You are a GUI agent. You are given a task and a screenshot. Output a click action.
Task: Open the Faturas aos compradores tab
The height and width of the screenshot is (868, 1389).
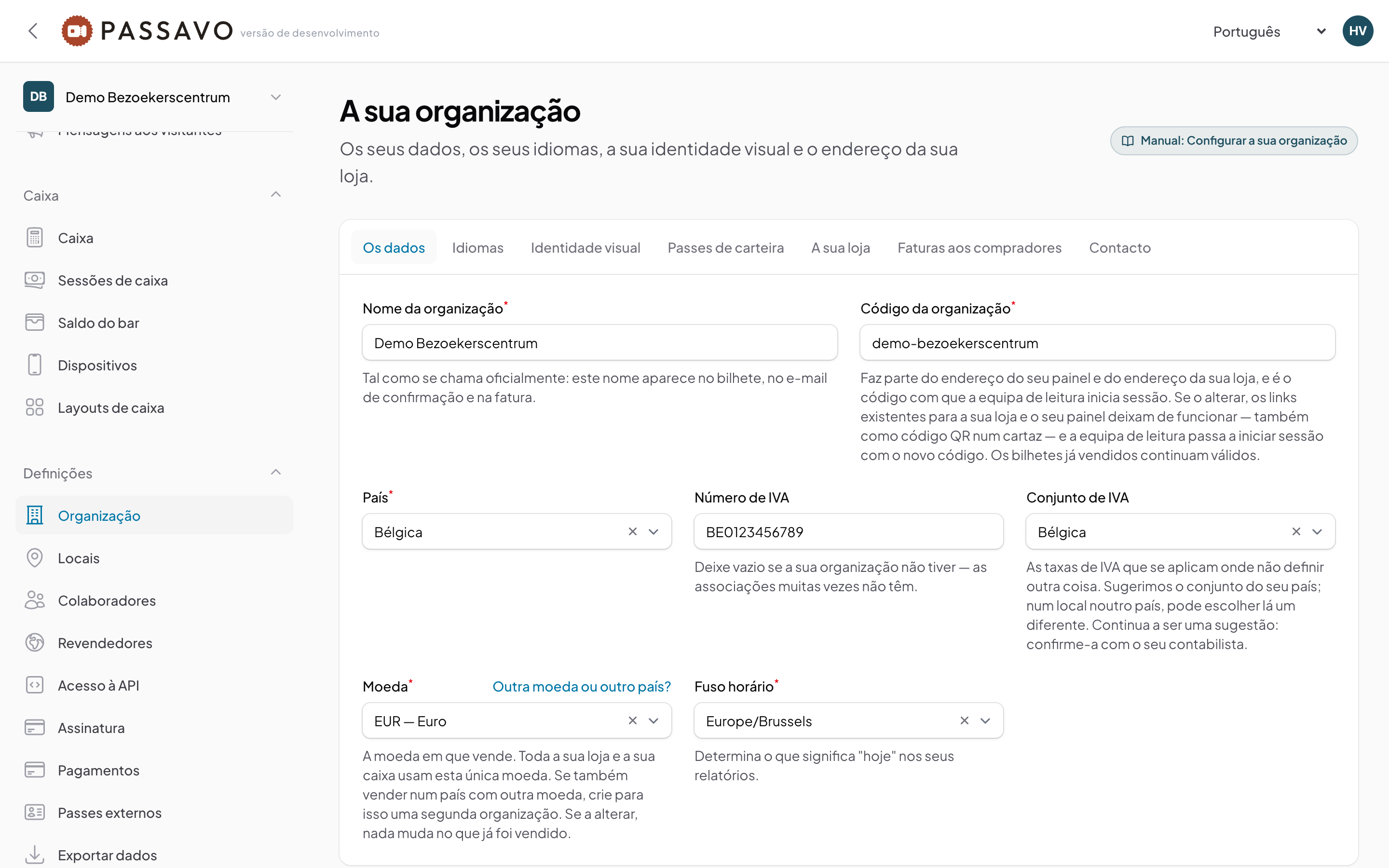(x=979, y=247)
